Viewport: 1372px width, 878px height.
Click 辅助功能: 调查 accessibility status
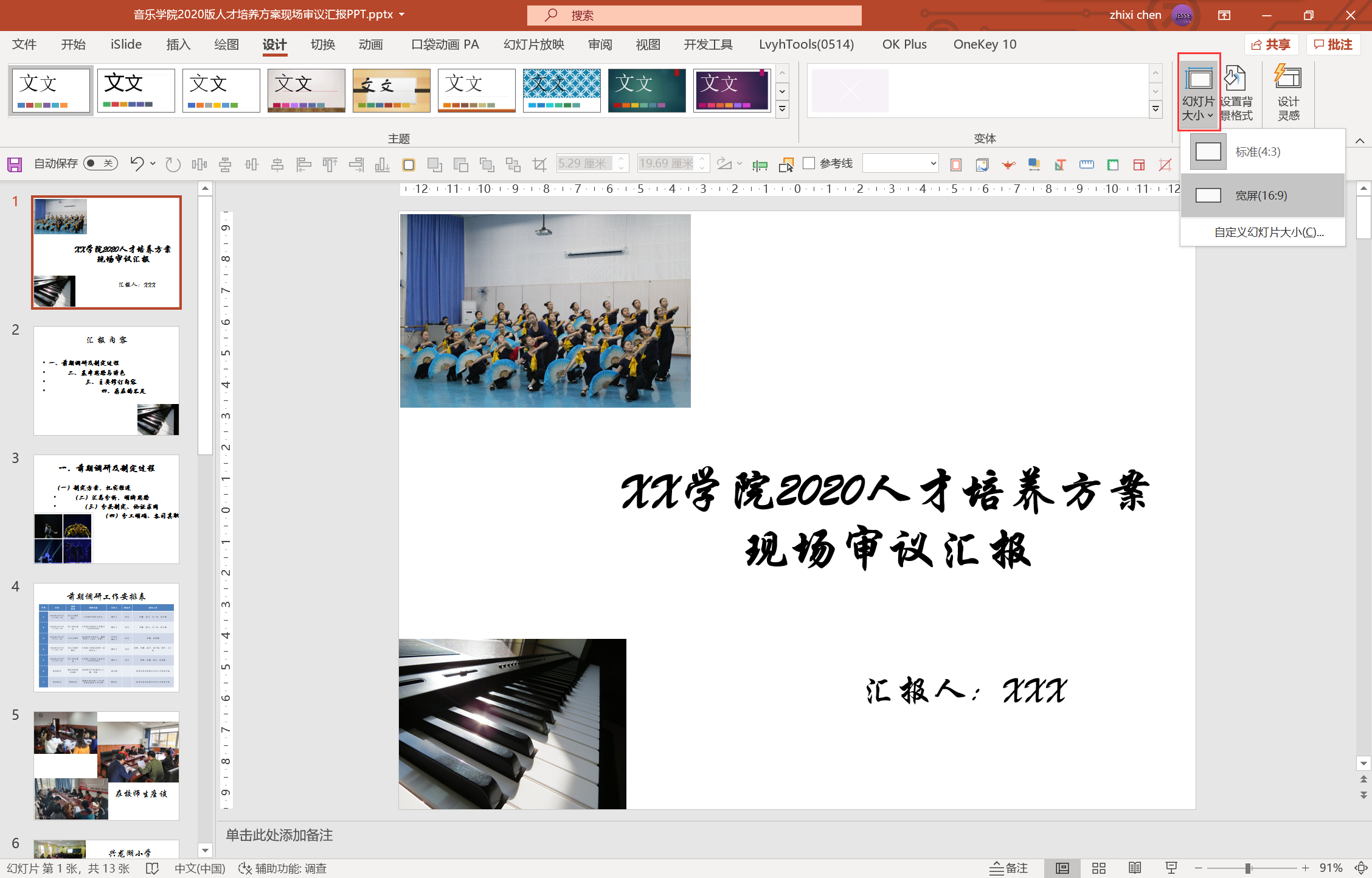(283, 868)
